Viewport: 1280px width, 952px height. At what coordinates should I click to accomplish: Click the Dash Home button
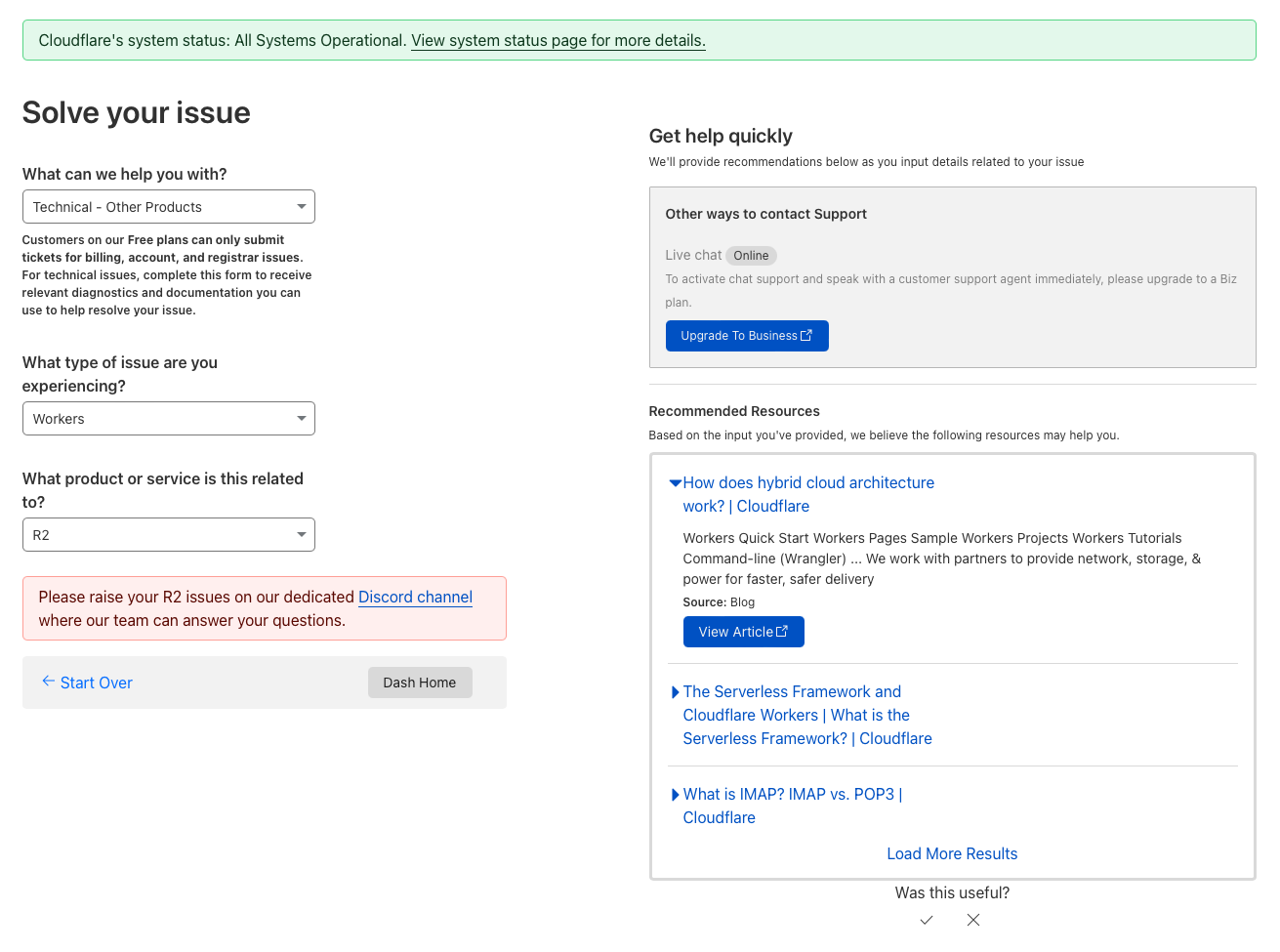[x=420, y=682]
